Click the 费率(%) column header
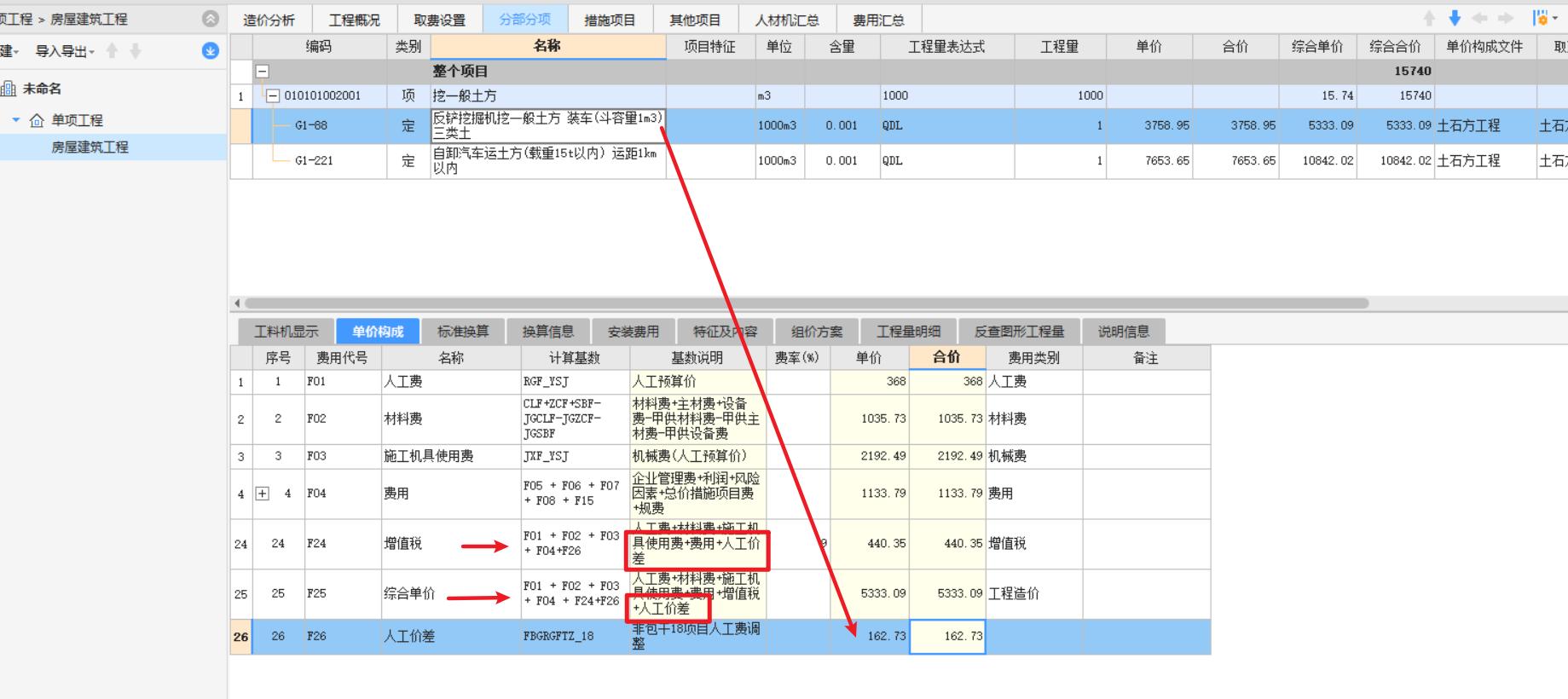The image size is (1568, 699). pyautogui.click(x=797, y=358)
